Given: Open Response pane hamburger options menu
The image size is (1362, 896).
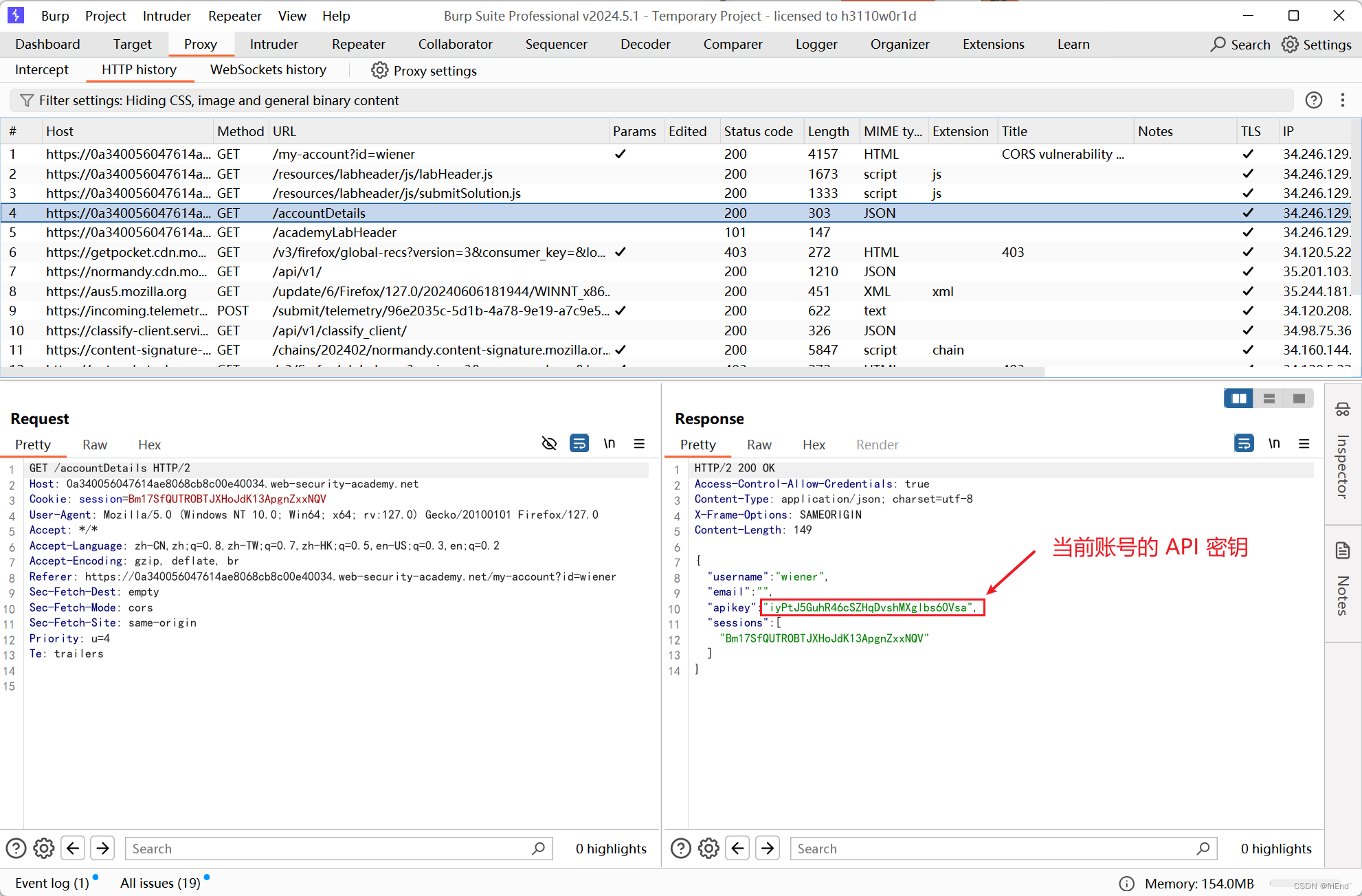Looking at the screenshot, I should pos(1304,444).
